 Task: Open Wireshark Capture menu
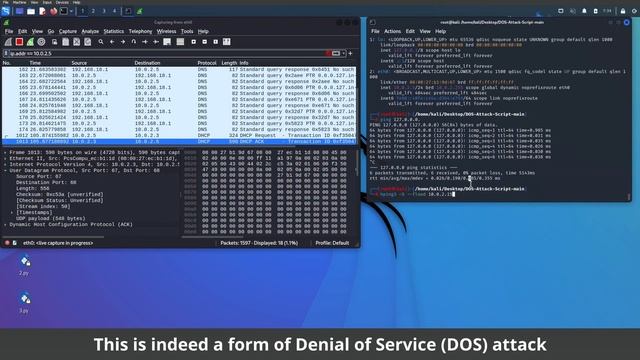pos(68,31)
